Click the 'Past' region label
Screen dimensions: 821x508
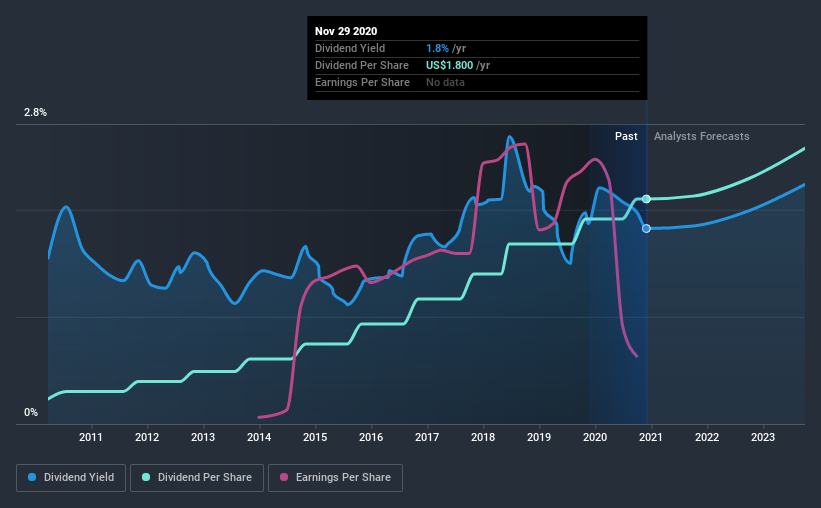626,136
